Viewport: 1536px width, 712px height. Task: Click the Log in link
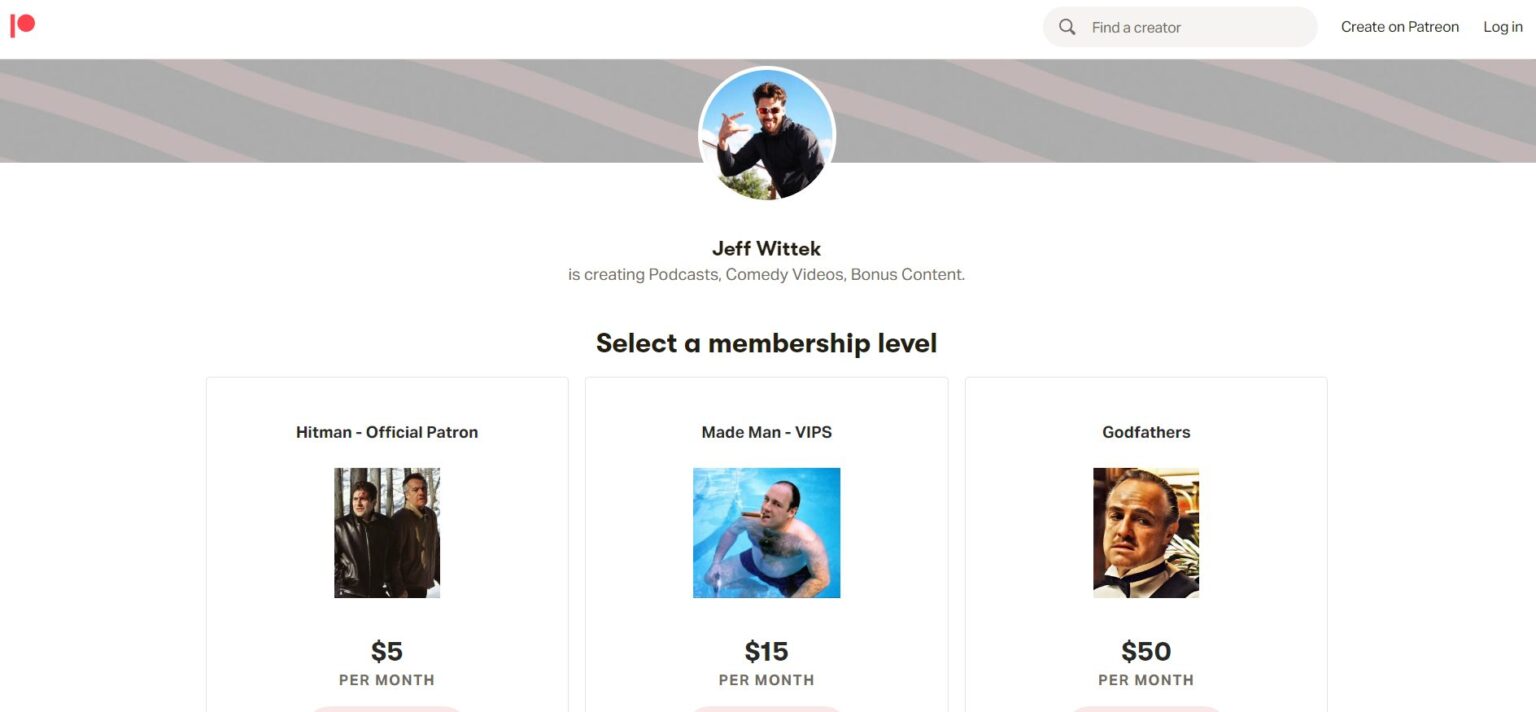point(1502,26)
